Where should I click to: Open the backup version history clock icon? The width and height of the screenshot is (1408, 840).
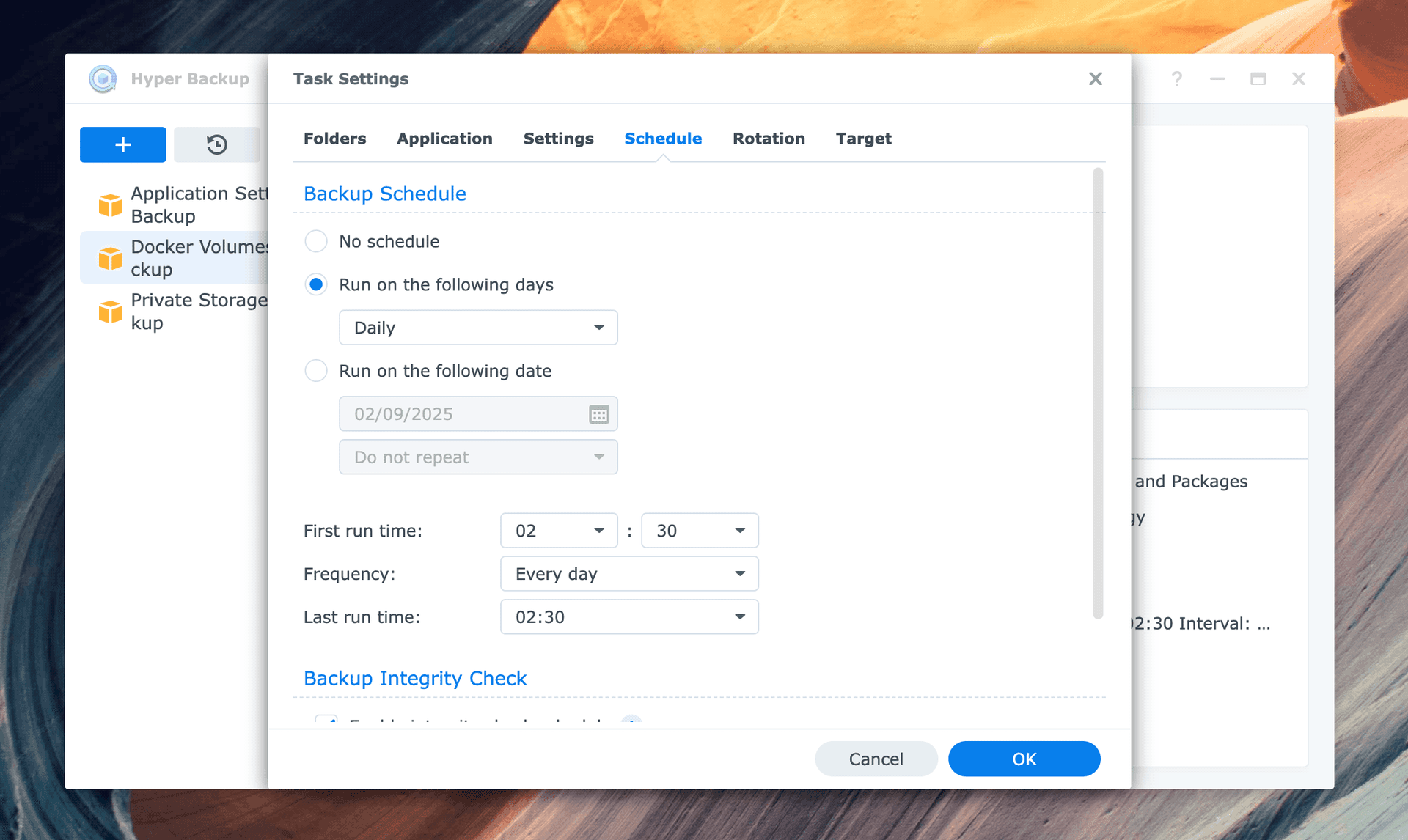(216, 144)
